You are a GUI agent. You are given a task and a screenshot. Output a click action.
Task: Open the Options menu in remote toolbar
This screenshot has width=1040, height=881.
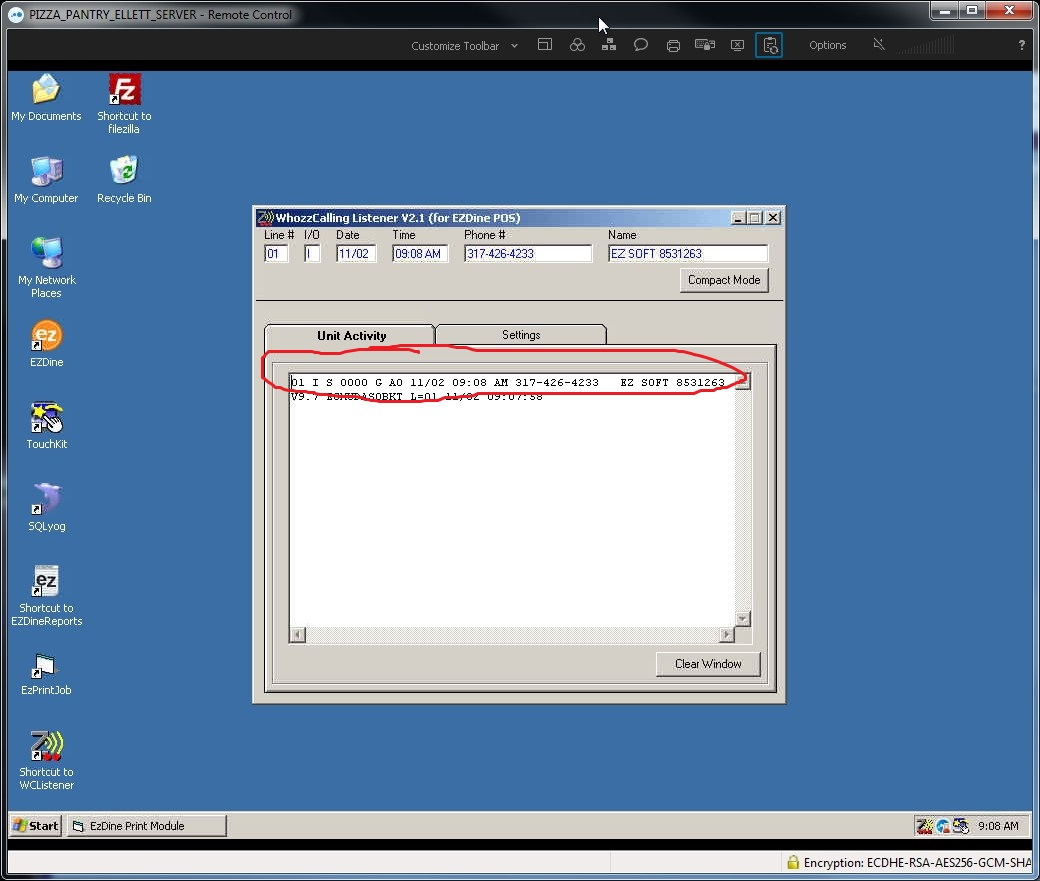827,45
